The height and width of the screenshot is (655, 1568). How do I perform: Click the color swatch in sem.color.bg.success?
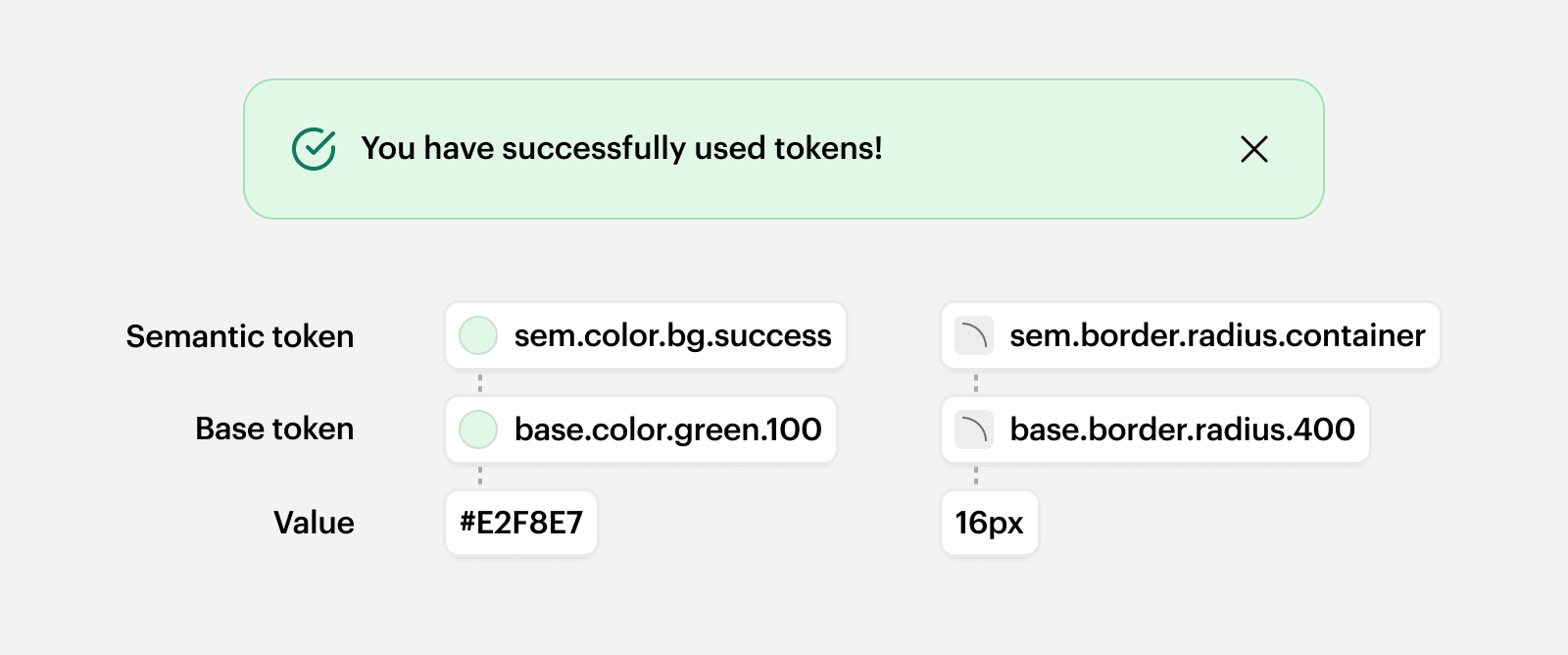[x=478, y=335]
